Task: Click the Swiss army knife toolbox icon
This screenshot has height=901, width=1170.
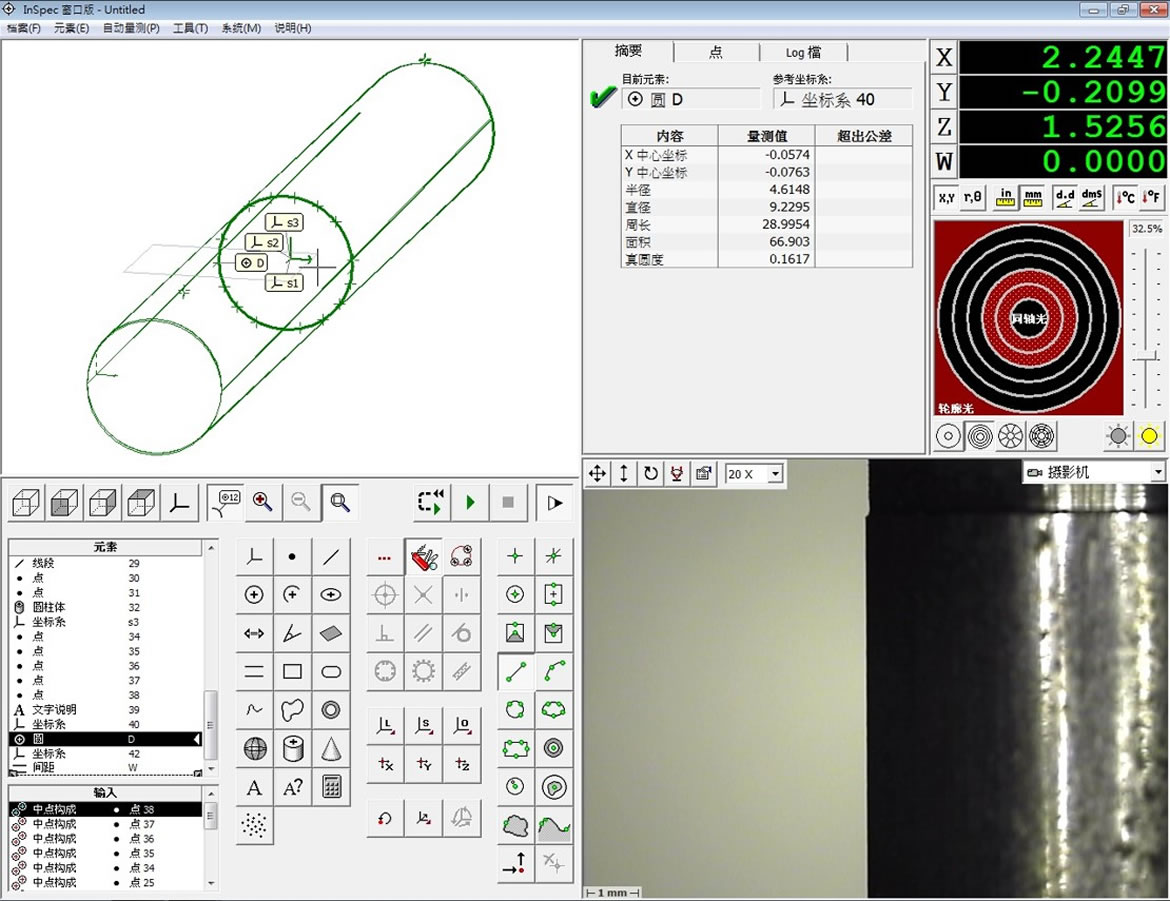Action: [423, 557]
